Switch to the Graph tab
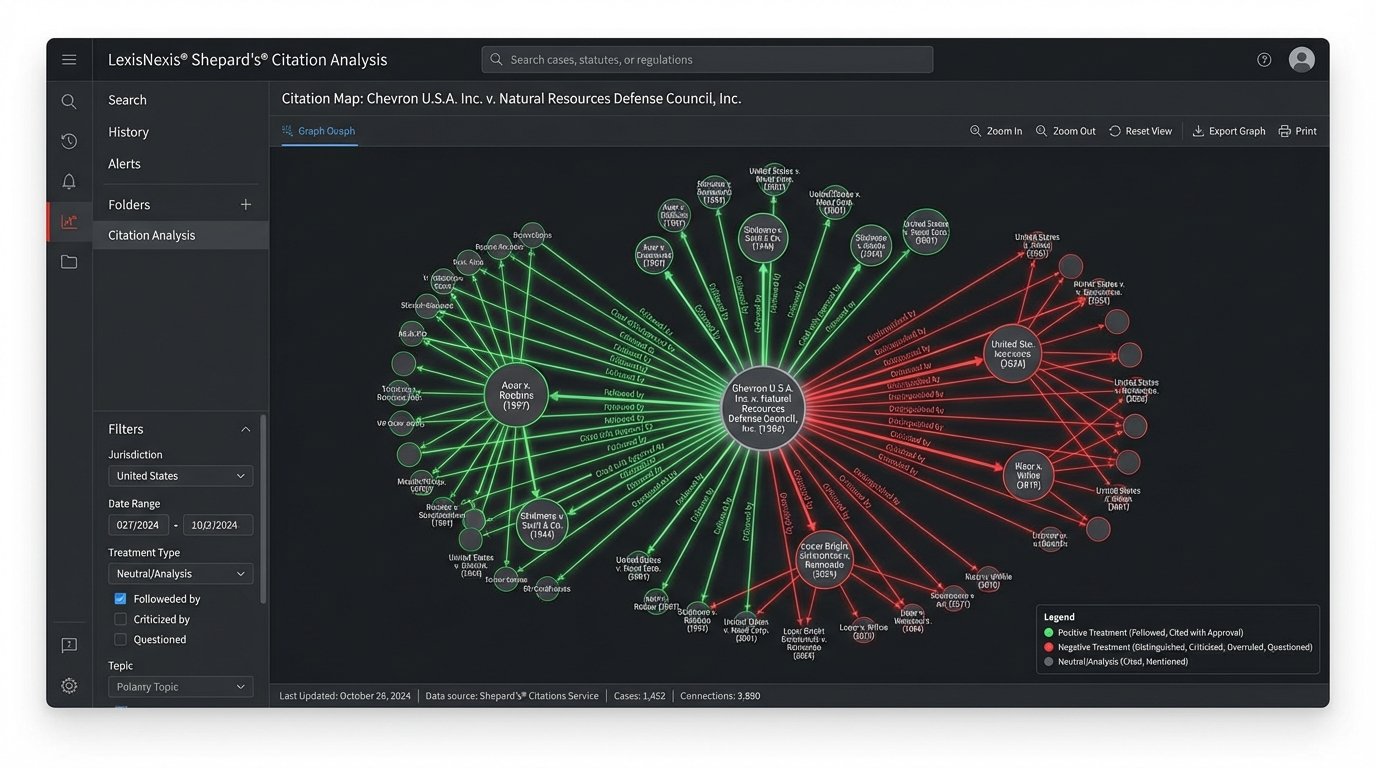Viewport: 1376px width, 768px height. [x=318, y=131]
